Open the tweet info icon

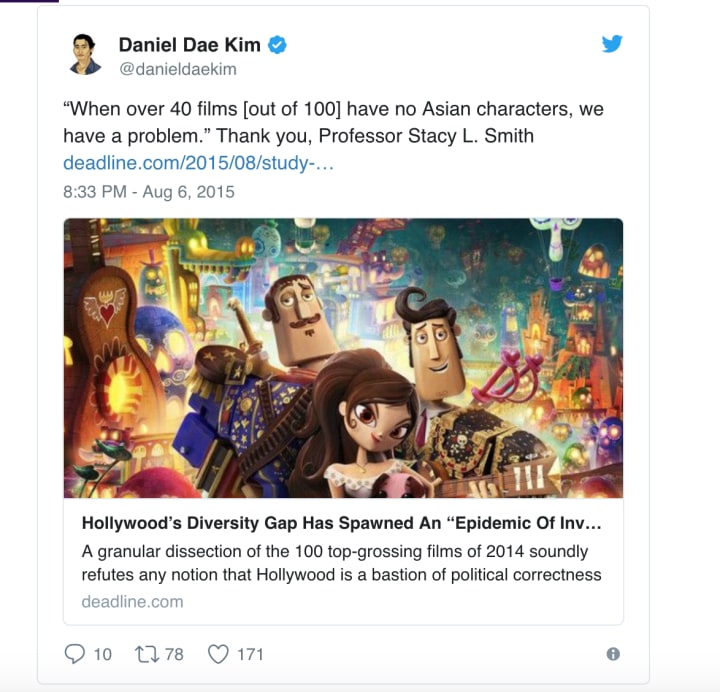click(613, 654)
